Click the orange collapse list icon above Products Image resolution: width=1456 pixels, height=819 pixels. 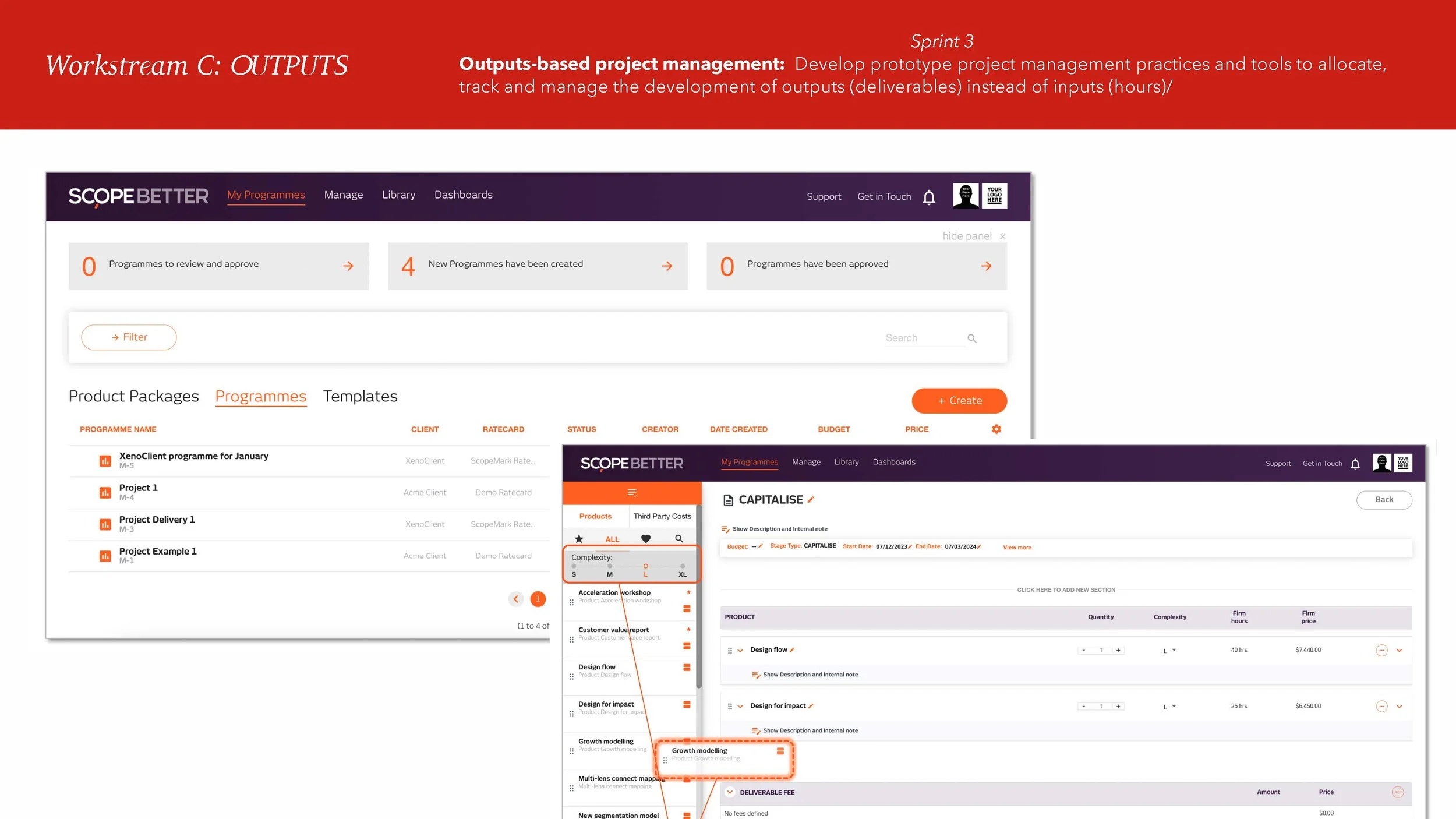point(632,493)
